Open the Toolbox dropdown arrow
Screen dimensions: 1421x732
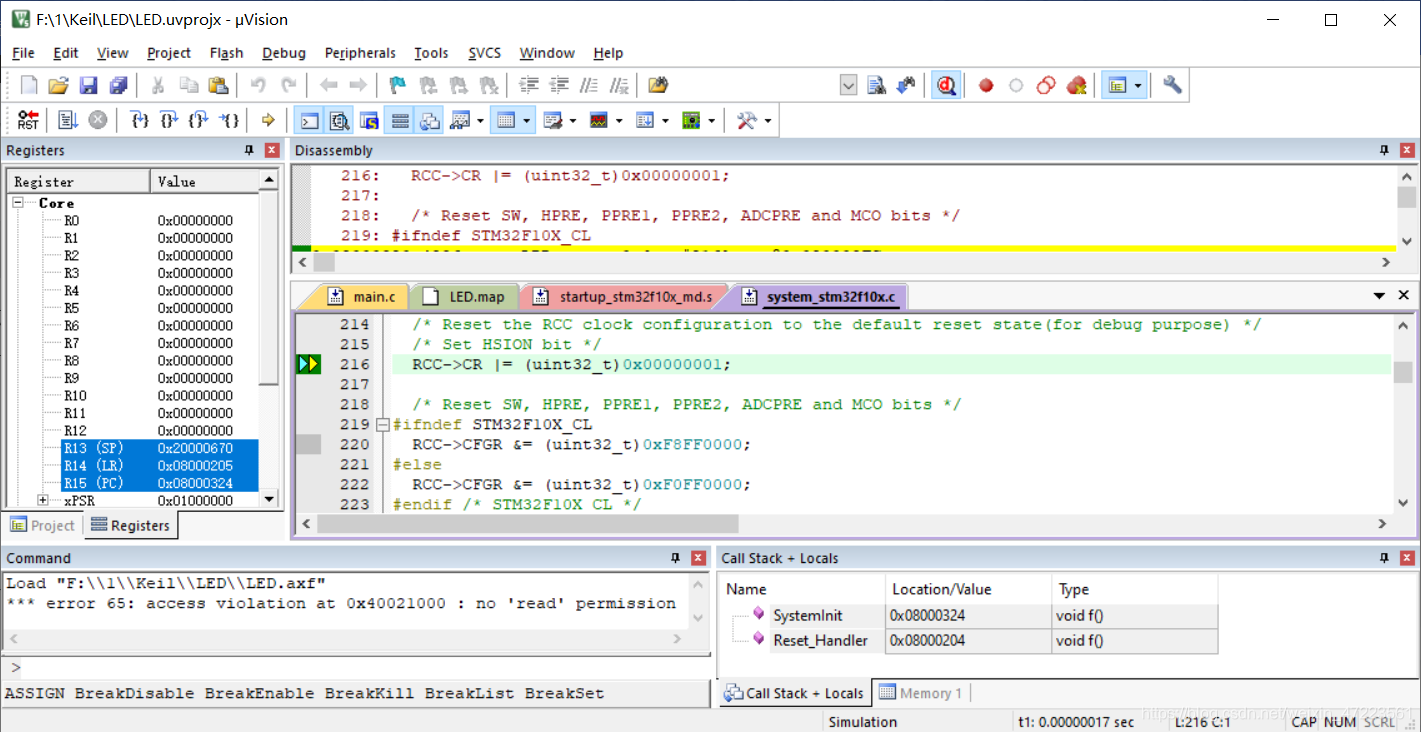(x=767, y=121)
